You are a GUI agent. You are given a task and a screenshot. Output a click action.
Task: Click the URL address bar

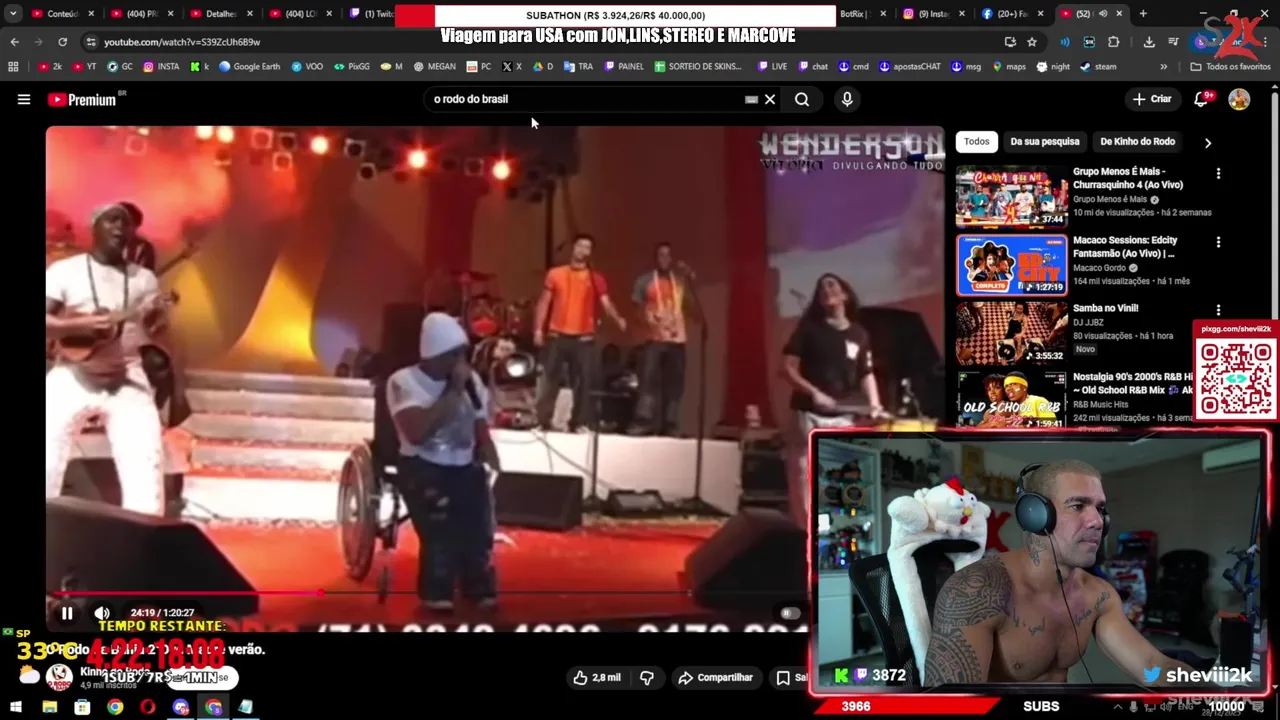[x=540, y=42]
